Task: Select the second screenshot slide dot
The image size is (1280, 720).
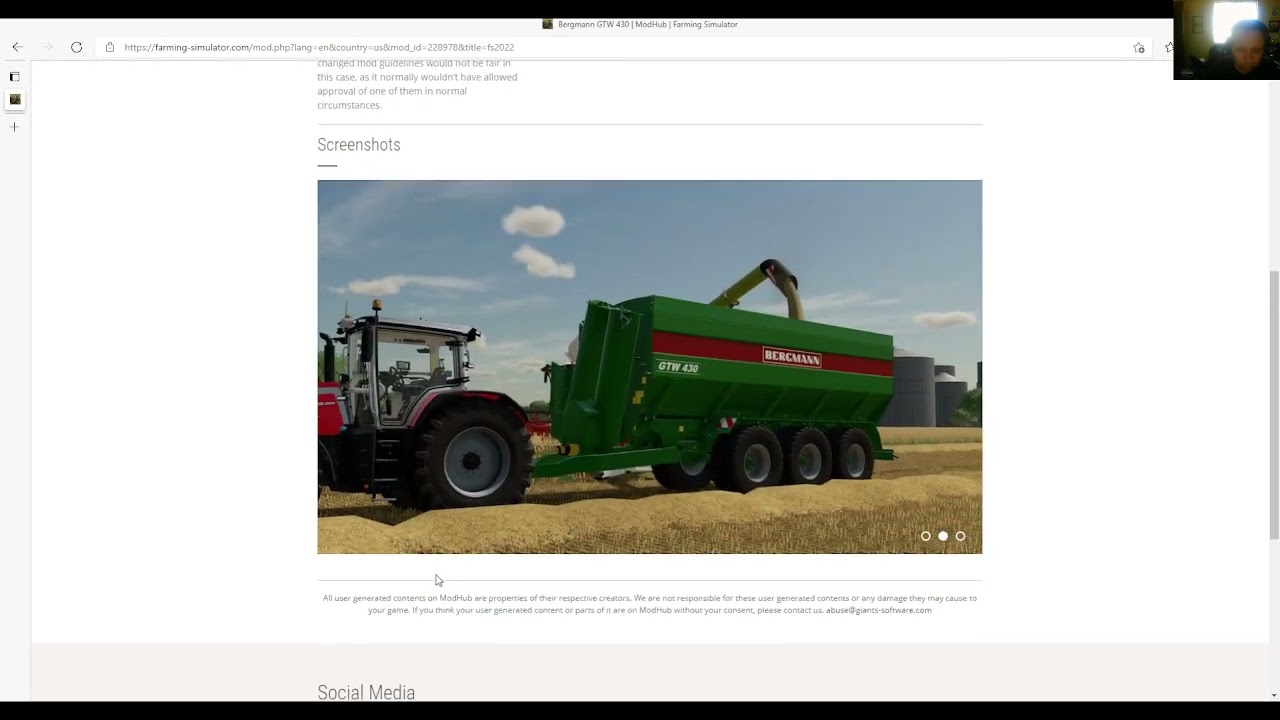Action: (943, 536)
